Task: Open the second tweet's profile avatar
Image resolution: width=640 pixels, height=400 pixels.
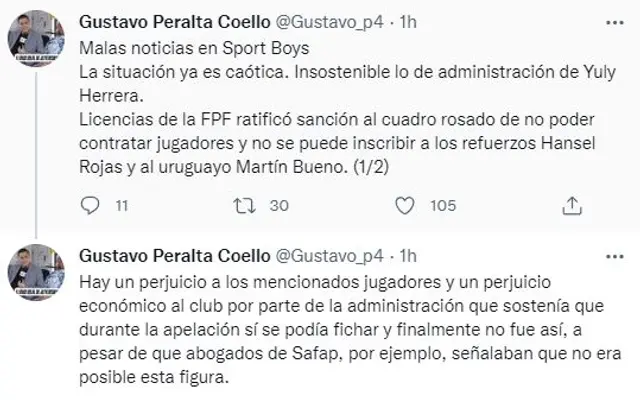Action: coord(37,270)
